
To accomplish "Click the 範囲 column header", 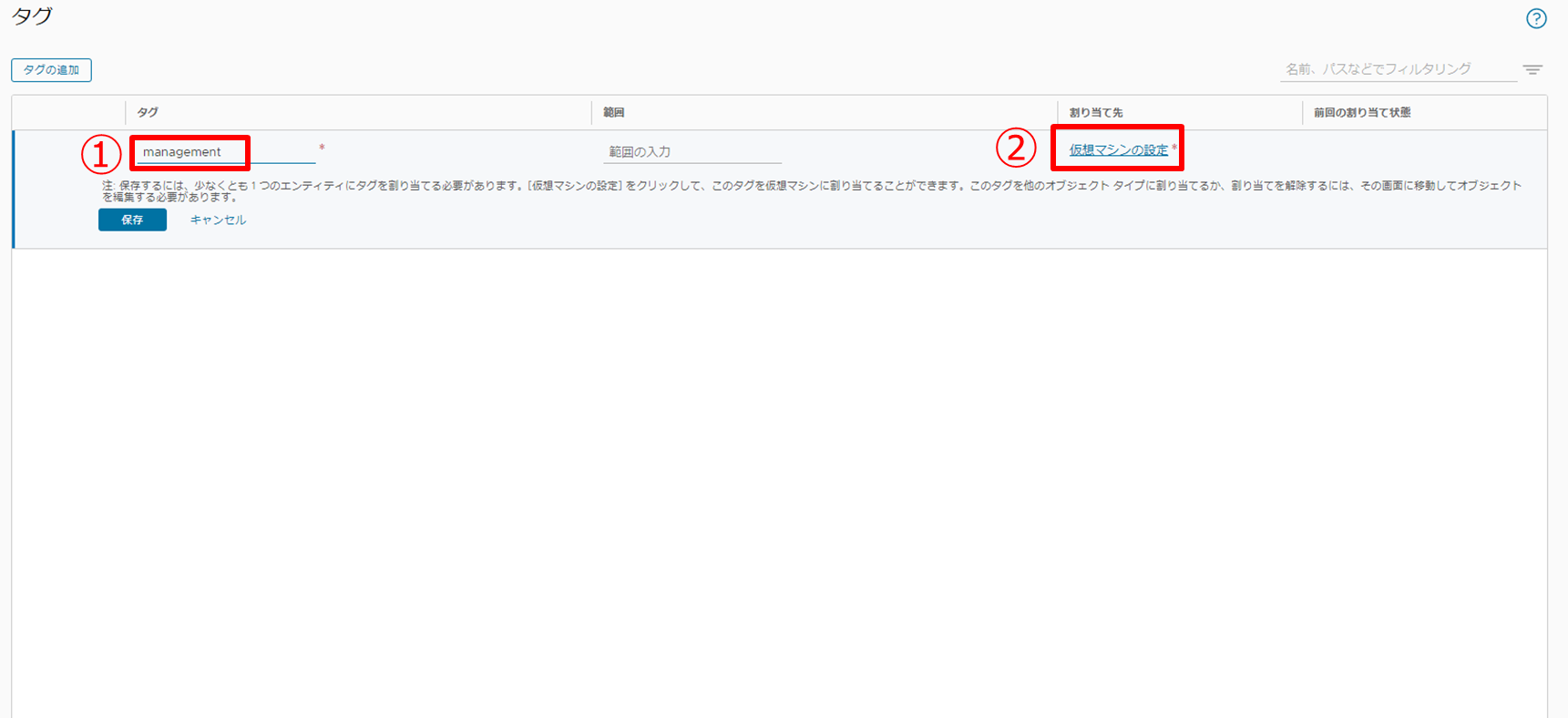I will (x=614, y=112).
